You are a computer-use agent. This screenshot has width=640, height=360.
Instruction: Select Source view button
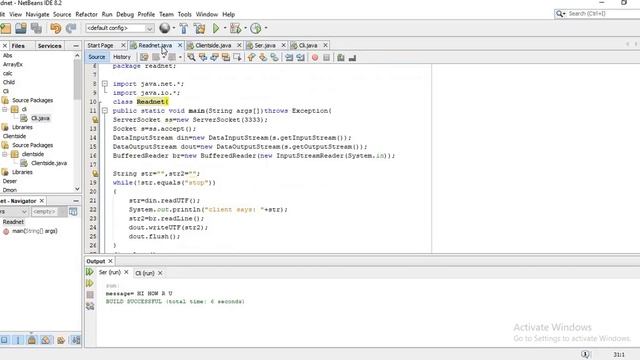coord(97,57)
